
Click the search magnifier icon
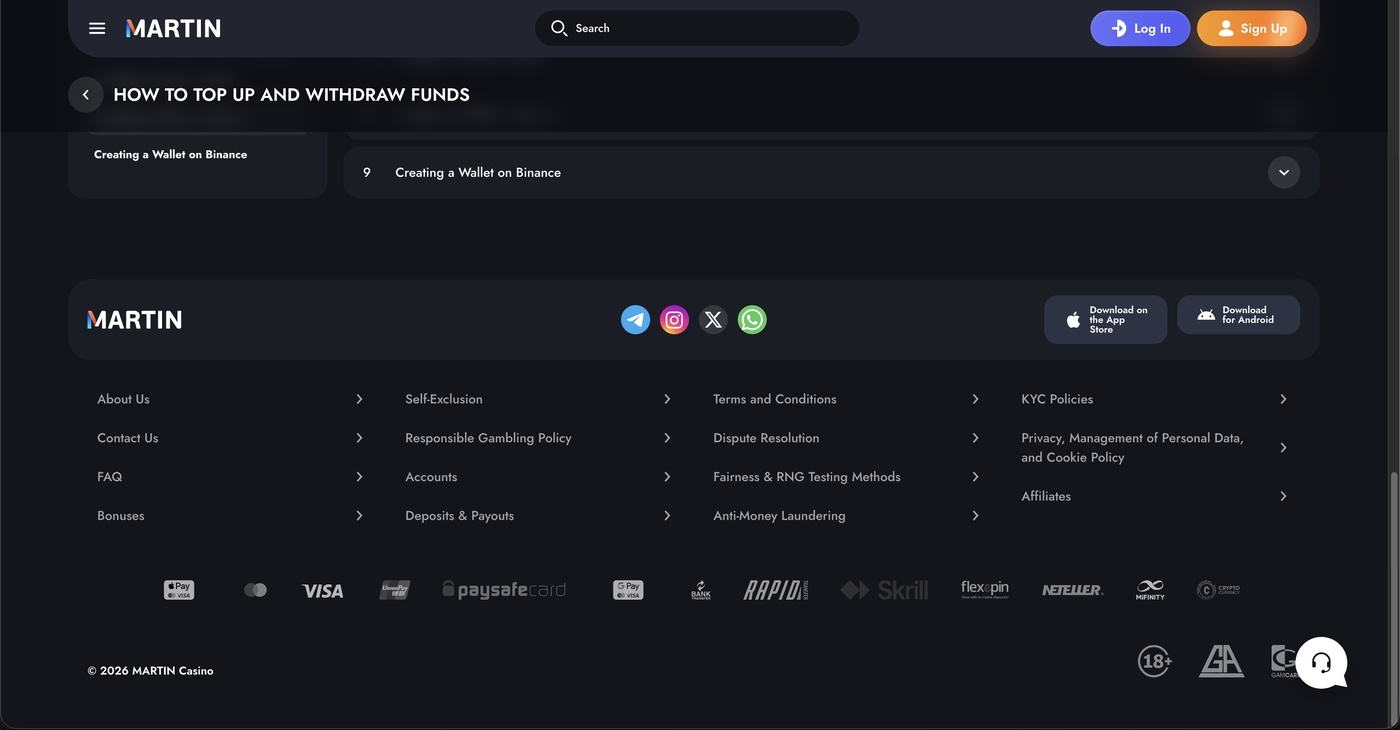tap(559, 28)
